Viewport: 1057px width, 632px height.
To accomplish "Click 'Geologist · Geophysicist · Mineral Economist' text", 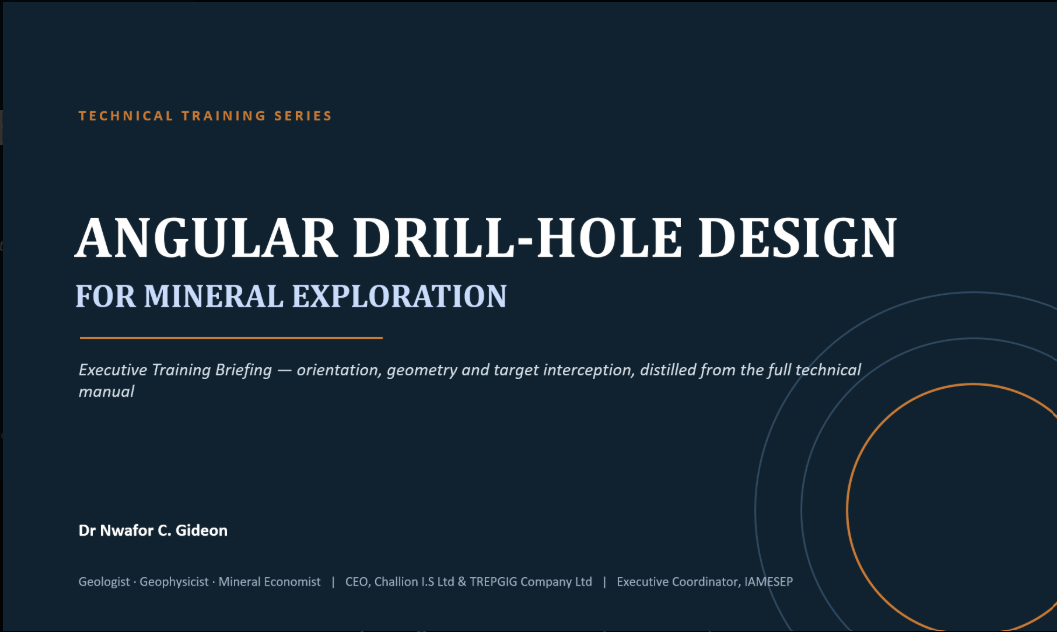I will (200, 581).
